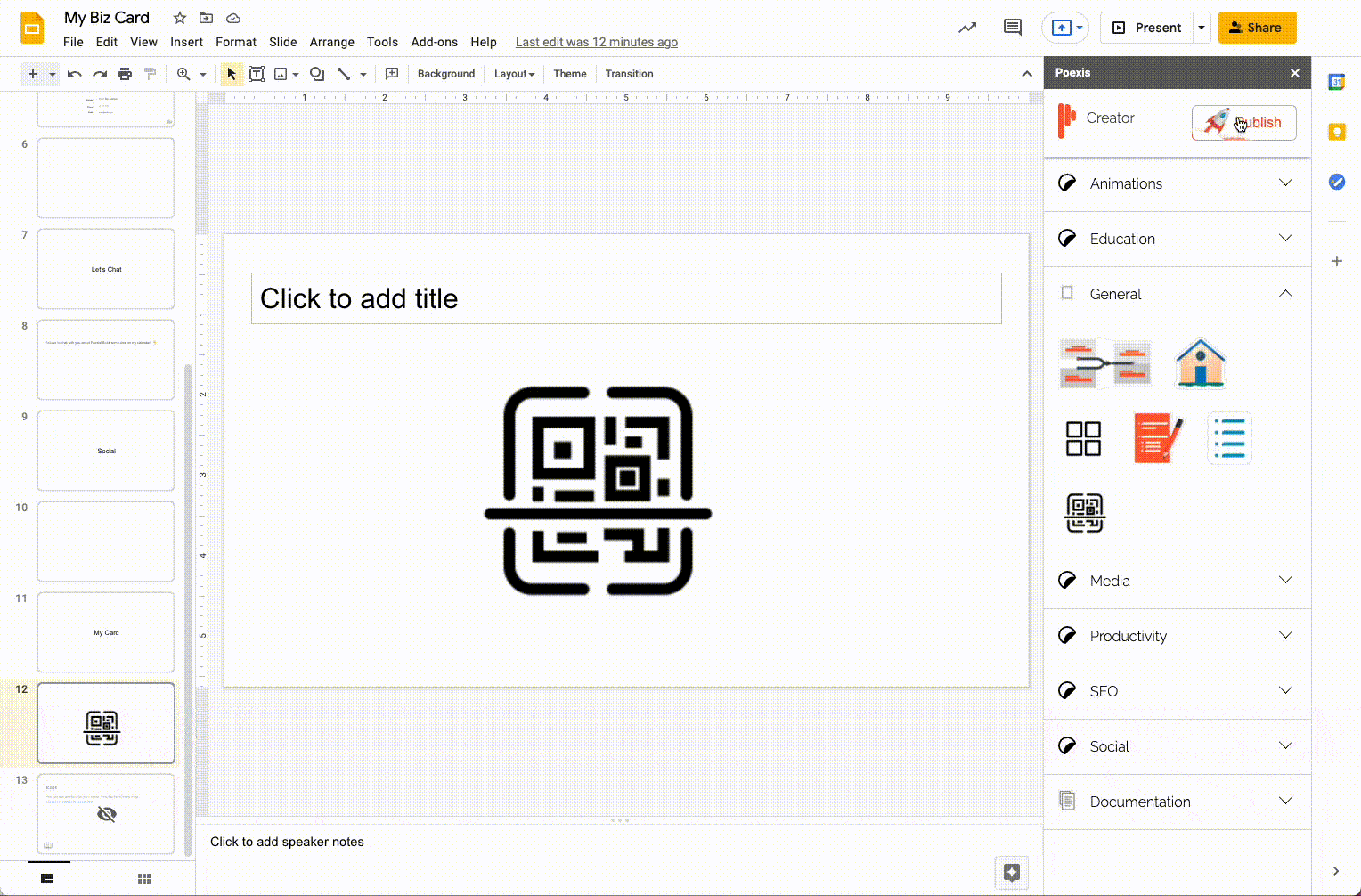Viewport: 1361px width, 896px height.
Task: Open Google Keep side panel
Action: tap(1336, 132)
